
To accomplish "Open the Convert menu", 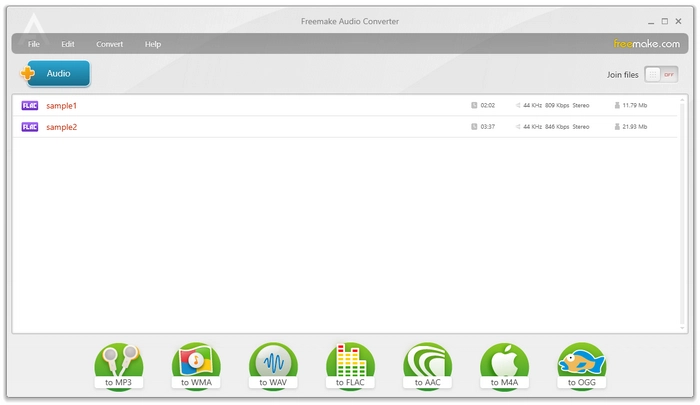I will tap(109, 44).
